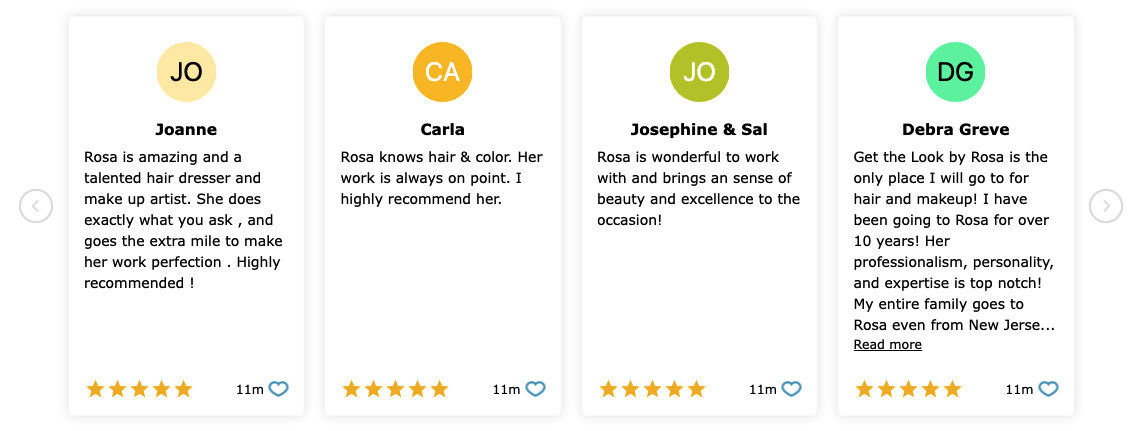Screen dimensions: 1137x431
Task: Click Debra Greve's DG avatar
Action: (956, 72)
